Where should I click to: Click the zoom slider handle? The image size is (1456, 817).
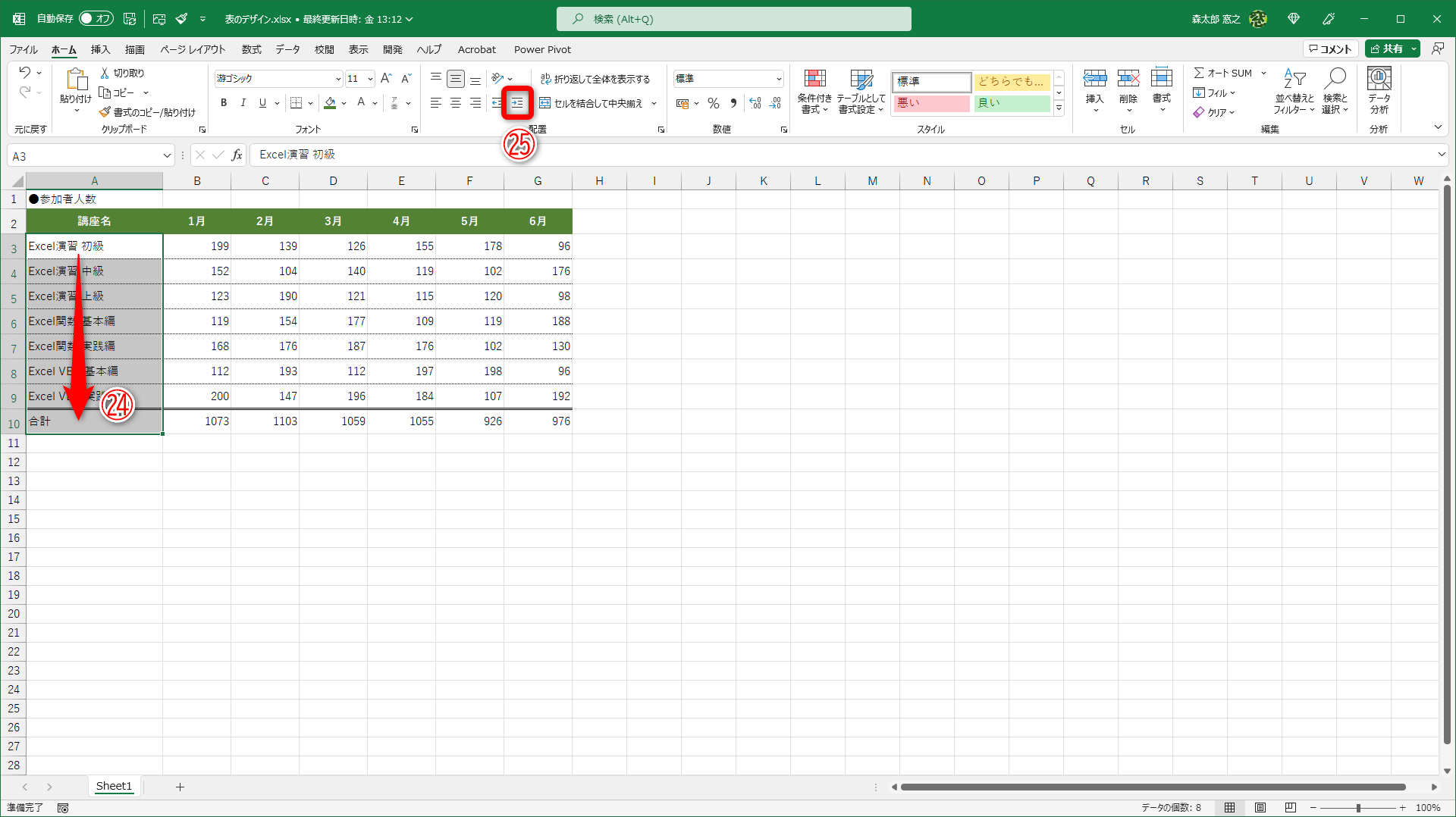(x=1358, y=808)
